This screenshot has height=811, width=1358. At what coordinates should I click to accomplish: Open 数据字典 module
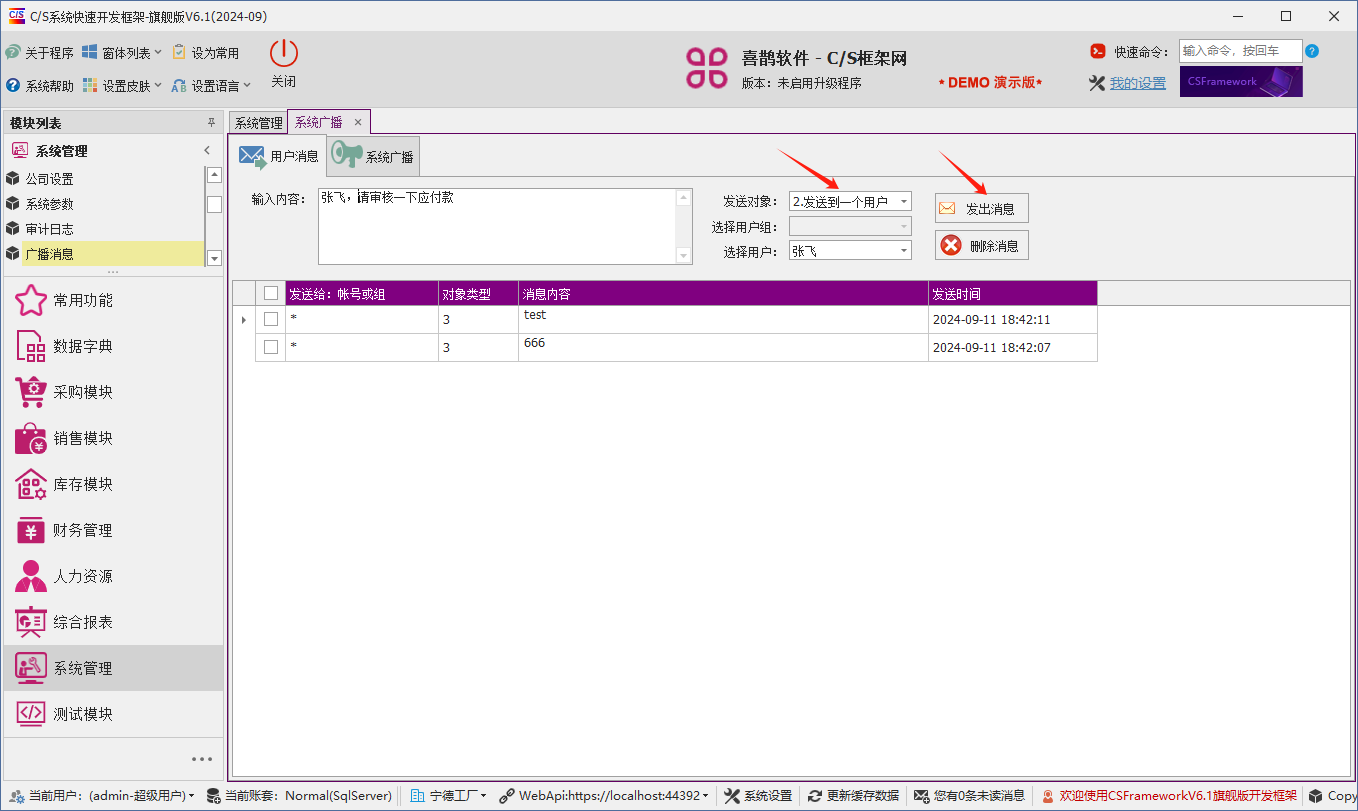[113, 346]
